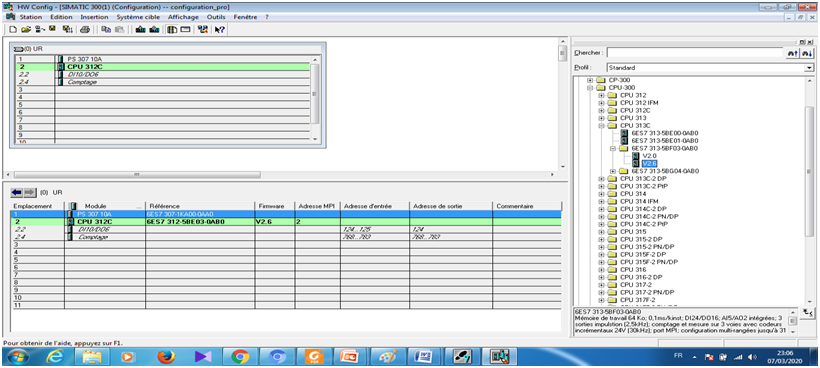This screenshot has height=368, width=820.
Task: Click the search down arrow button in catalog
Action: coord(807,53)
